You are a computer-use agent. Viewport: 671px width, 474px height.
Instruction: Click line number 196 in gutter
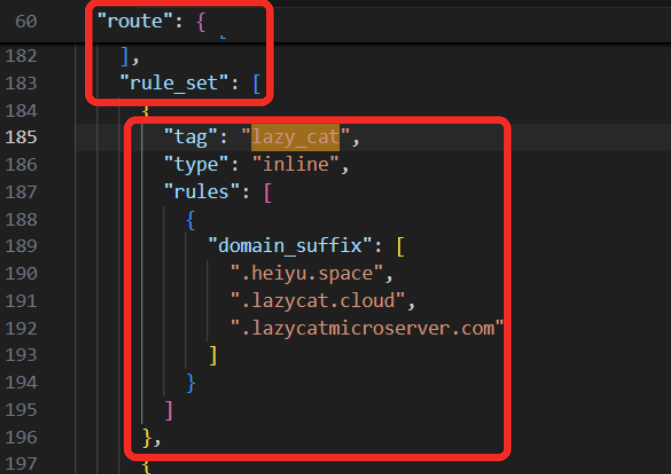point(21,438)
